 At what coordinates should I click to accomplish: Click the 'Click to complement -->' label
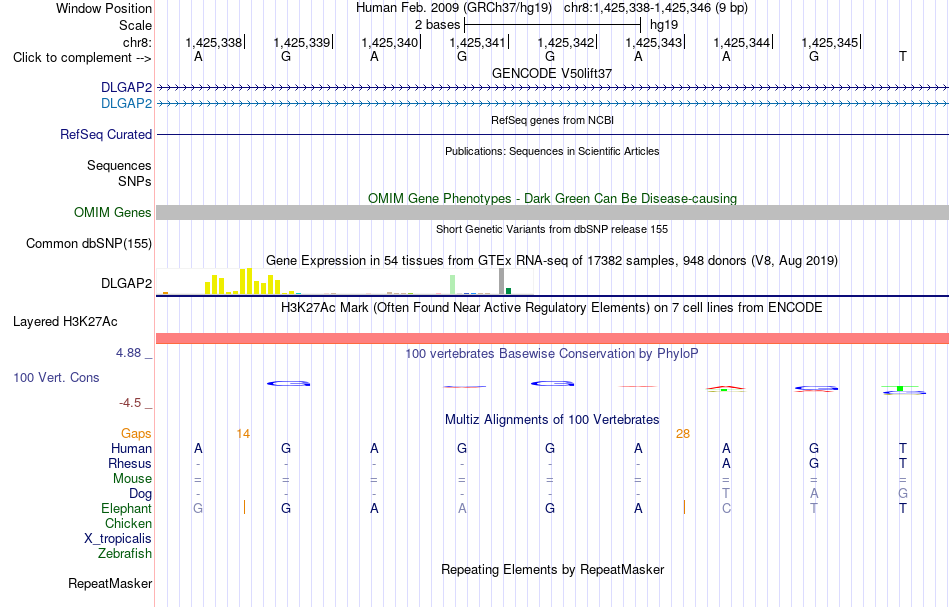click(x=82, y=58)
